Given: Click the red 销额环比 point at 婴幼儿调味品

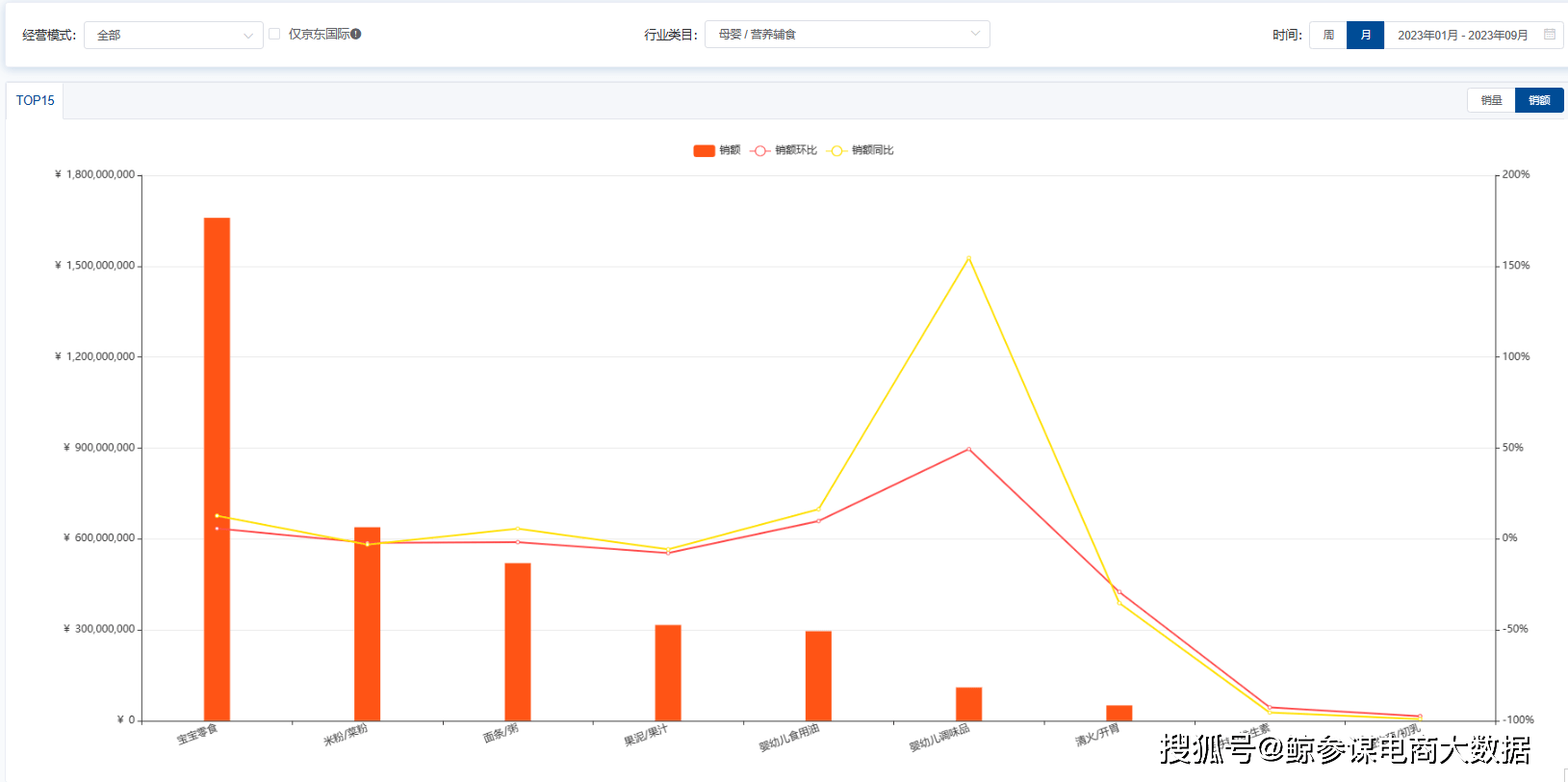Looking at the screenshot, I should coord(968,449).
